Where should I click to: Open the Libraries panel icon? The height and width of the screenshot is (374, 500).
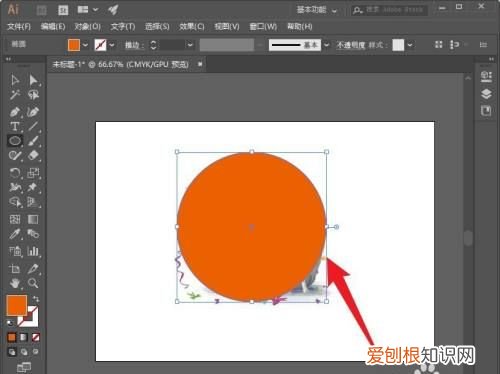[x=486, y=111]
